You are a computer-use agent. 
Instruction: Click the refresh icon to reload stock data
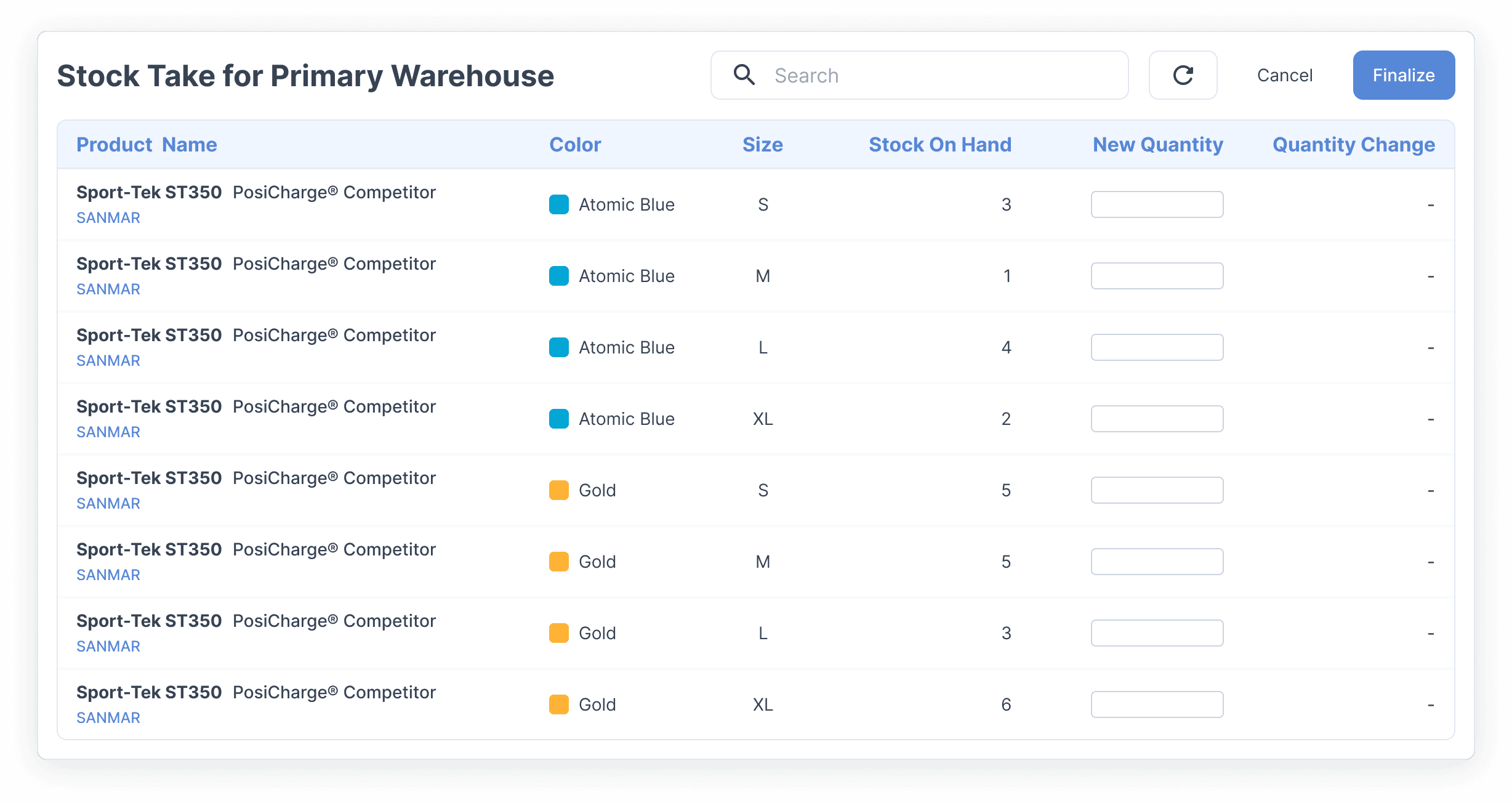(1182, 75)
